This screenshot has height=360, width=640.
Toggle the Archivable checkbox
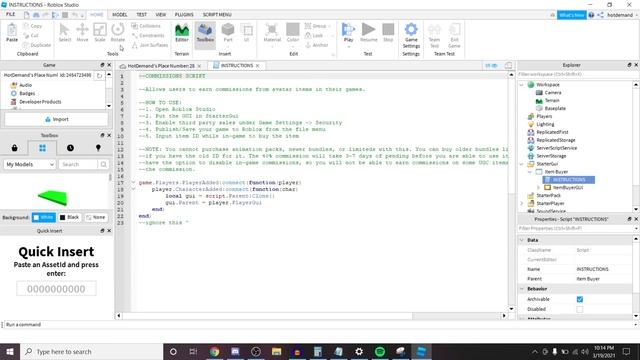click(x=580, y=299)
